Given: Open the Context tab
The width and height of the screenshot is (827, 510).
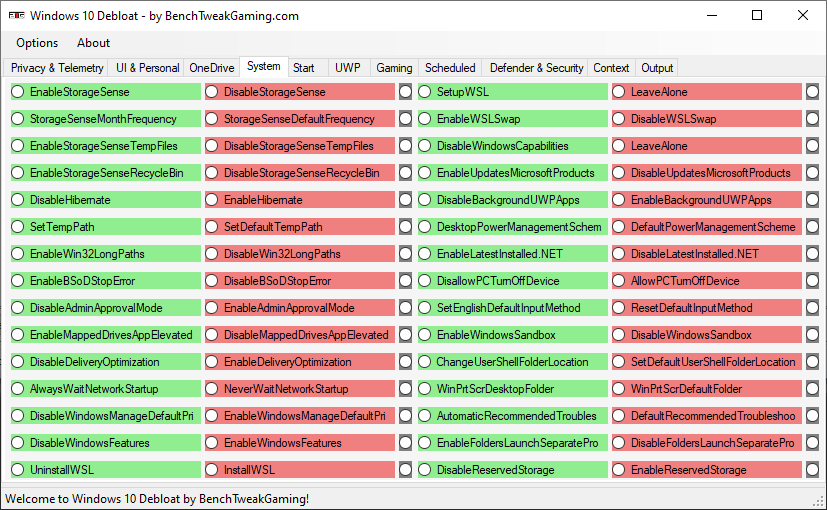Looking at the screenshot, I should point(611,68).
